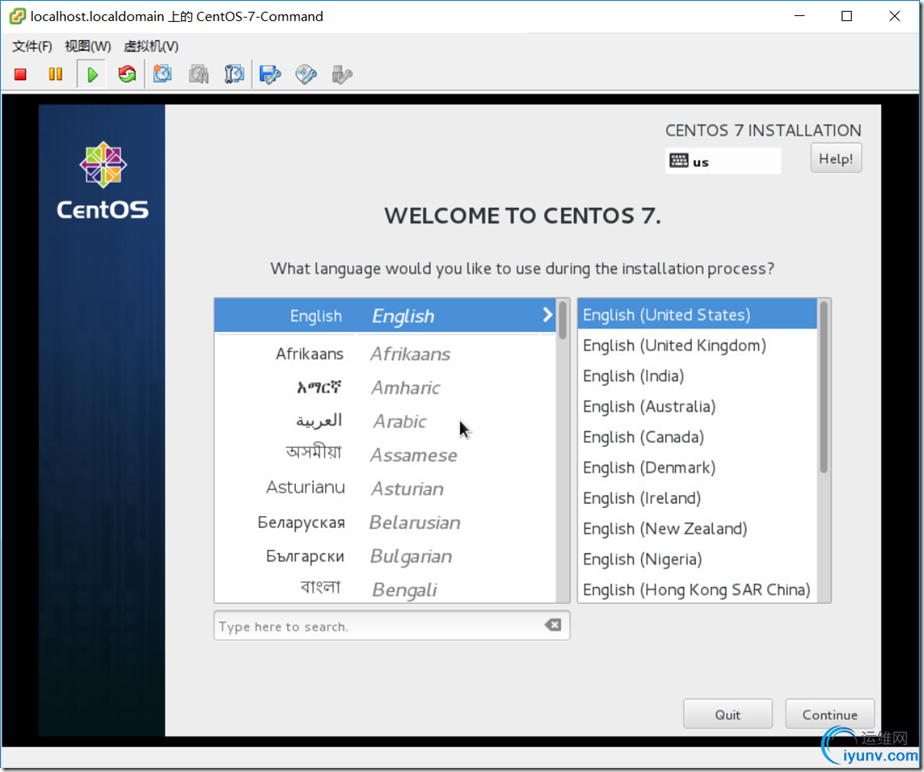This screenshot has height=772, width=924.
Task: Select Afrikaans in the language list
Action: [385, 354]
